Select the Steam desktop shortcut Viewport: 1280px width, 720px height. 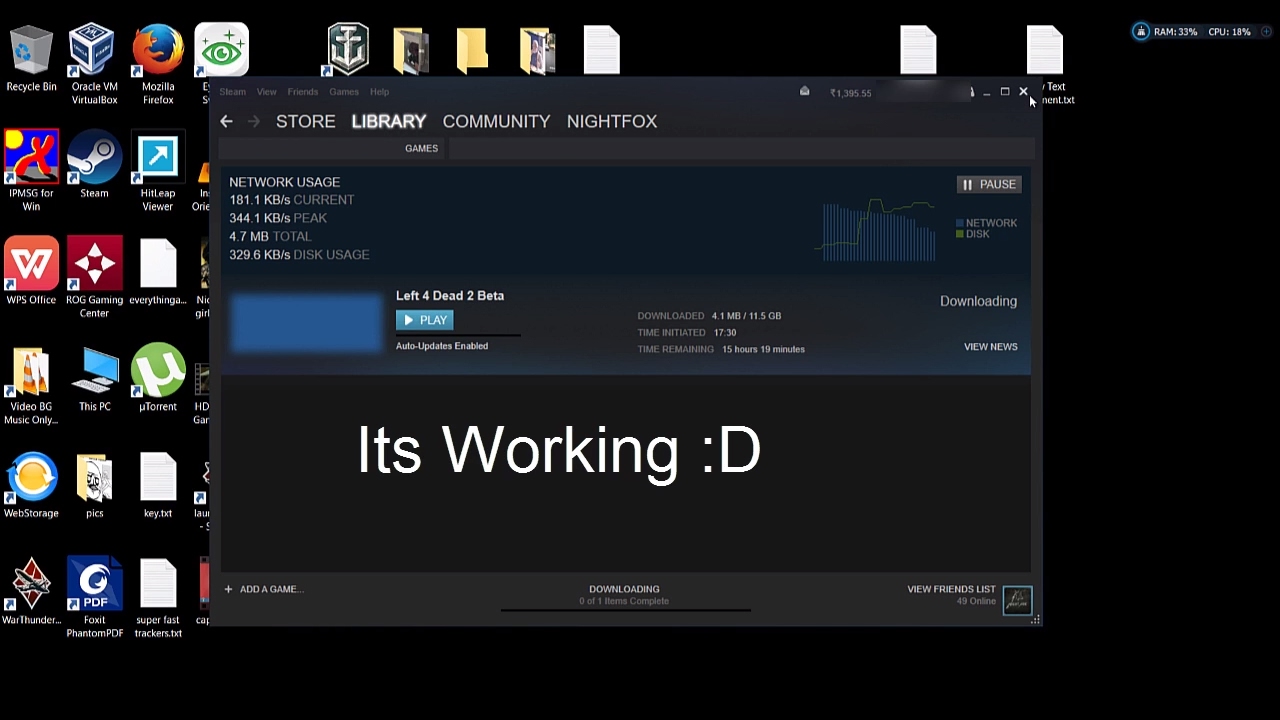click(x=94, y=165)
